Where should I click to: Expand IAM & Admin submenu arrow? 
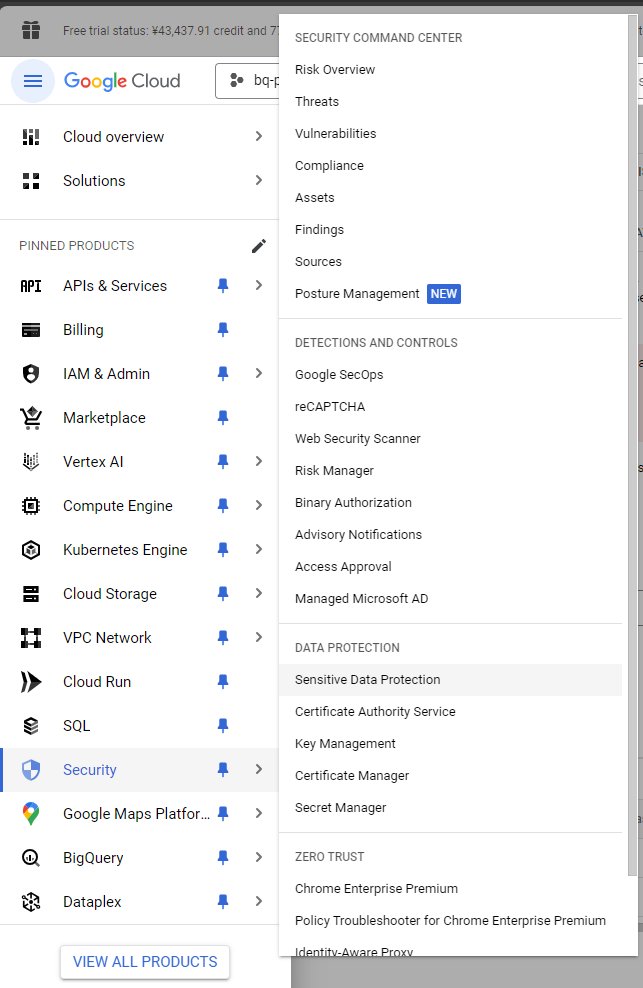click(x=258, y=374)
